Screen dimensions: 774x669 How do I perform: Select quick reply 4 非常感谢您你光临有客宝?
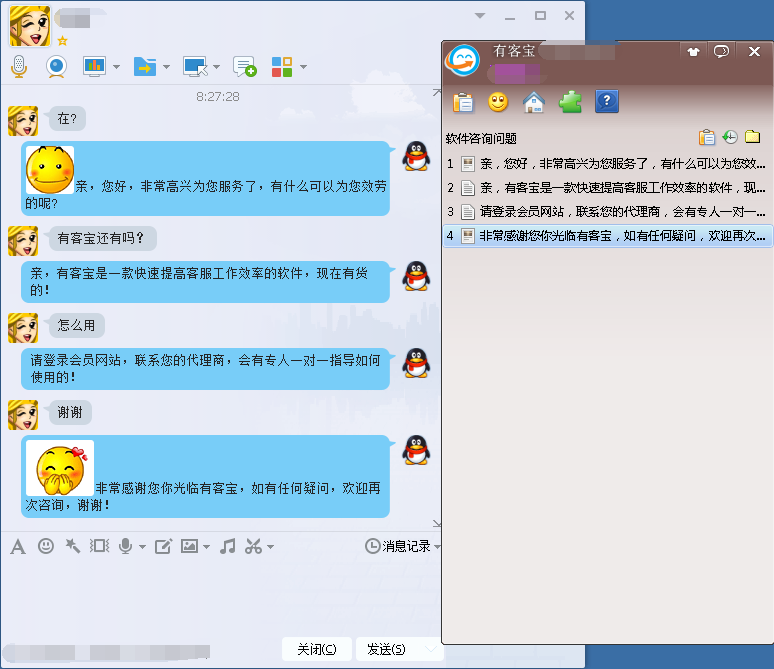tap(607, 236)
